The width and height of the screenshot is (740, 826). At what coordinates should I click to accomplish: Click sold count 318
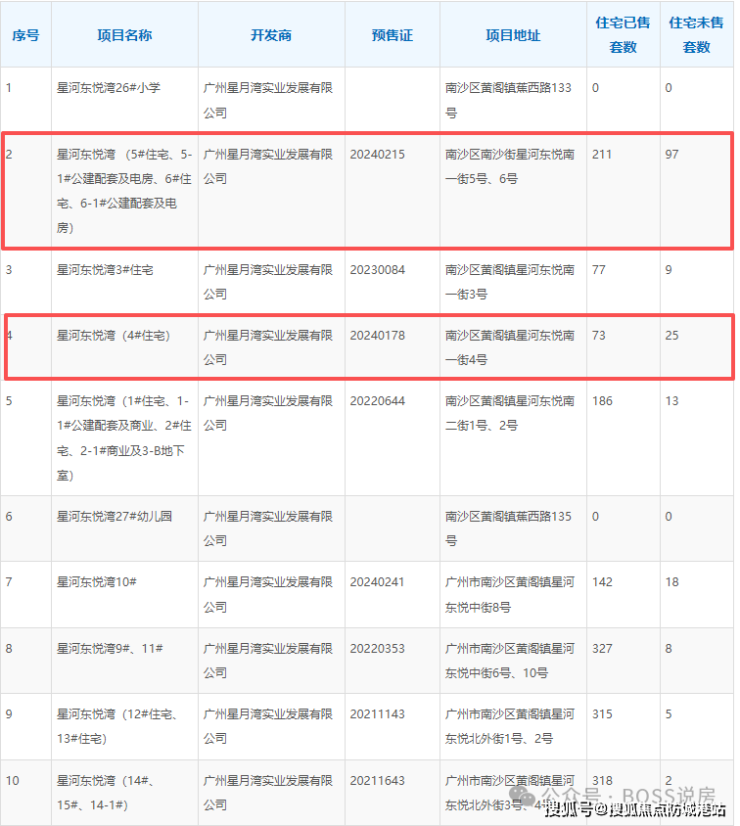pos(603,781)
